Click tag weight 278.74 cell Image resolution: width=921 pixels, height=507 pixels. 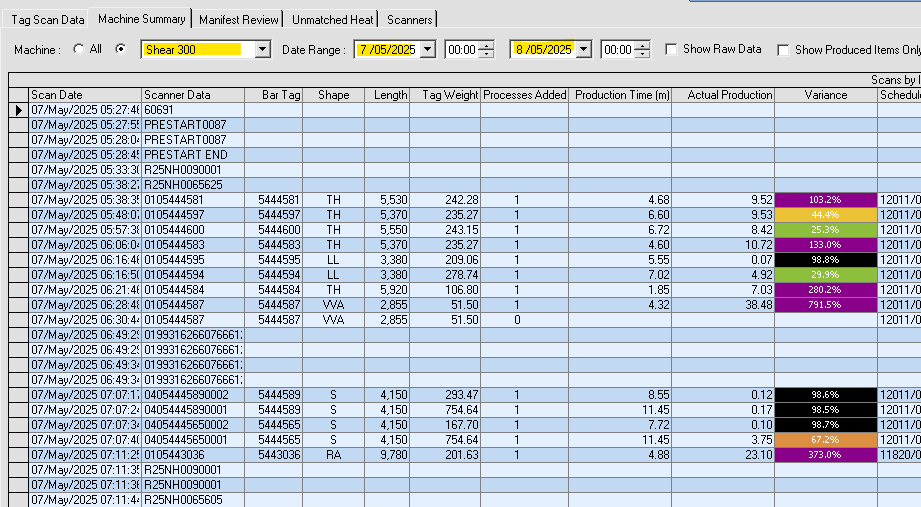[x=445, y=275]
